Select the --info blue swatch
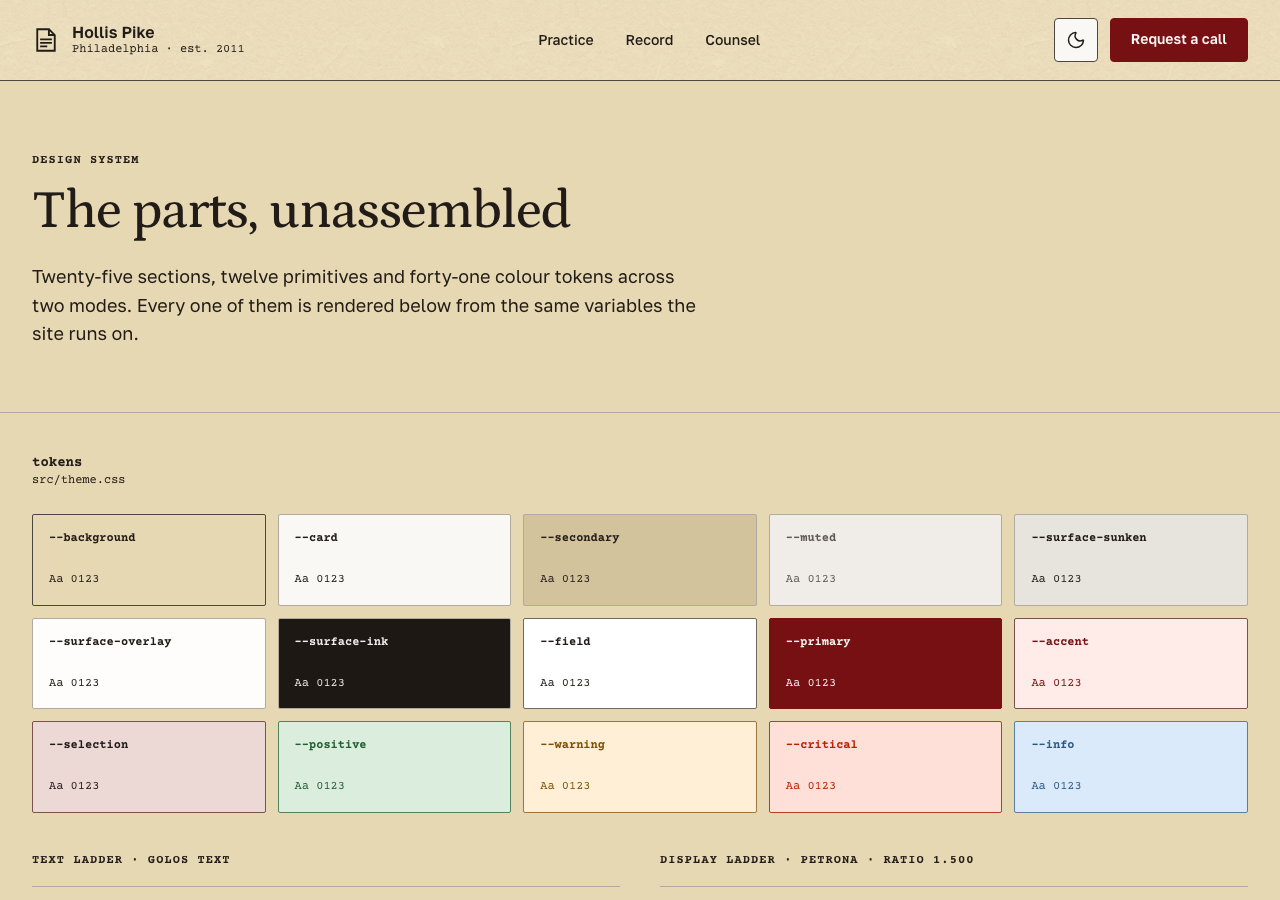The width and height of the screenshot is (1280, 900). pos(1131,767)
